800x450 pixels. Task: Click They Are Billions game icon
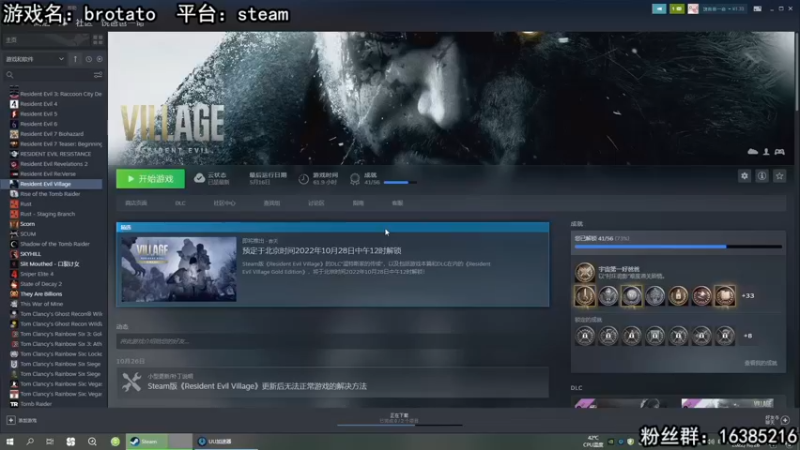pos(14,294)
